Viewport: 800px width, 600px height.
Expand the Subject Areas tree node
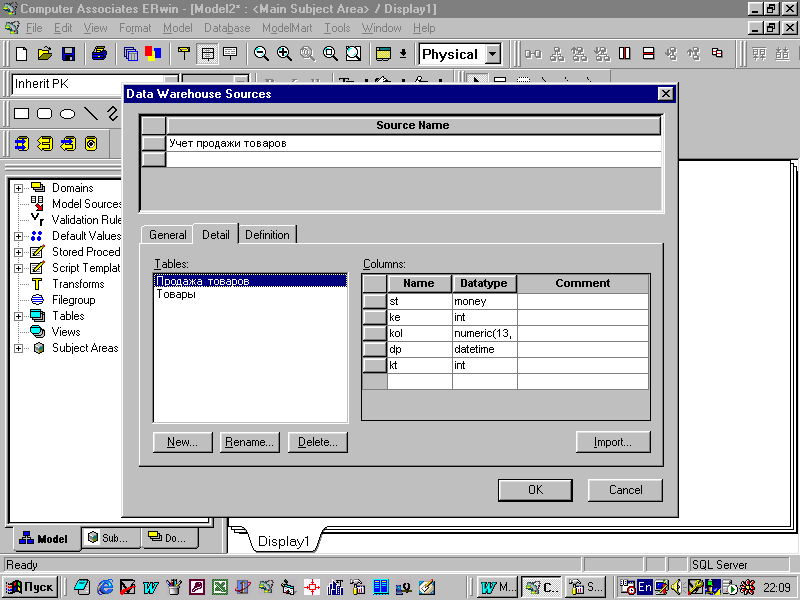pyautogui.click(x=18, y=348)
